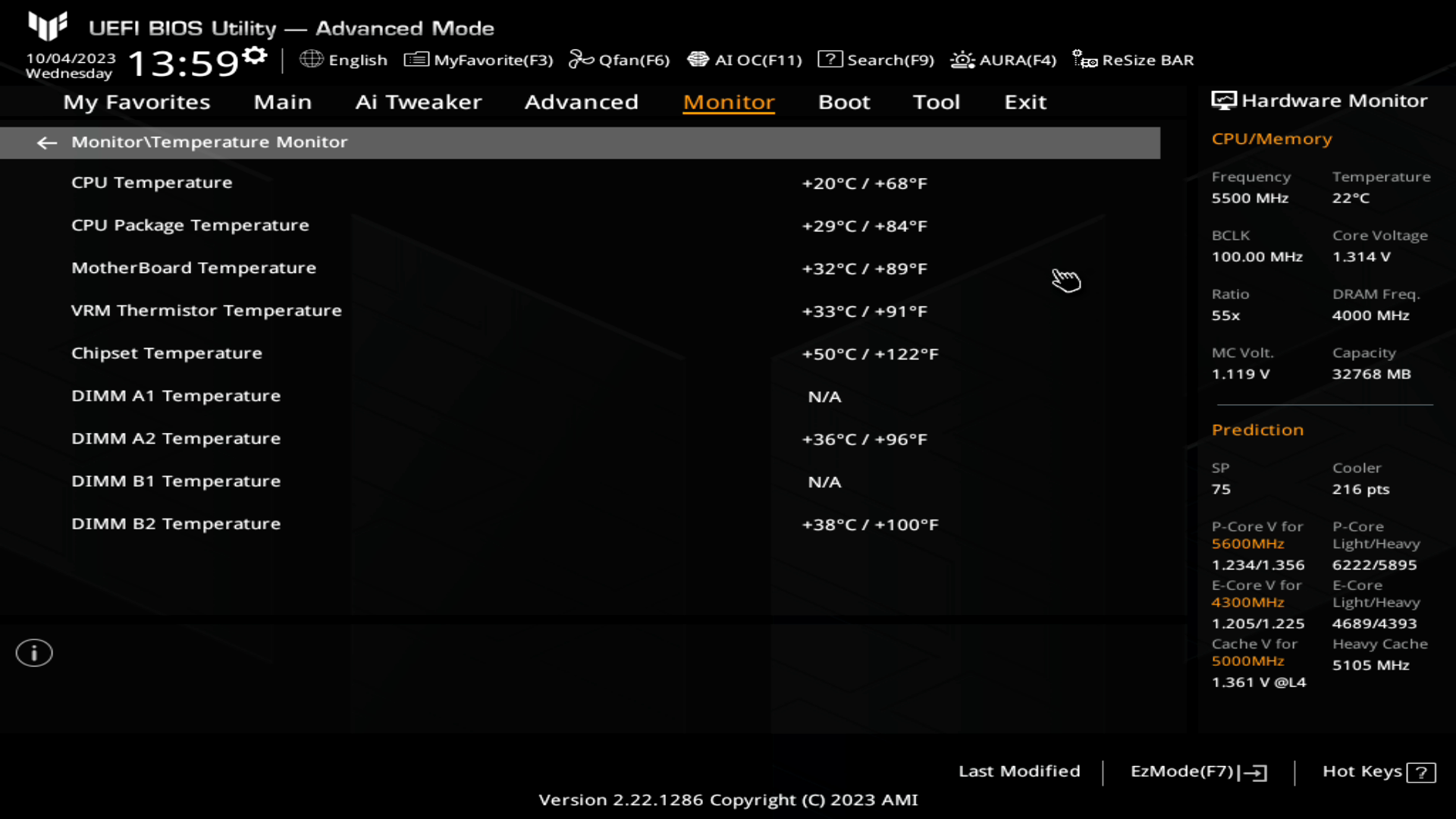1456x819 pixels.
Task: Go to Ai Tweaker tab
Action: (419, 102)
